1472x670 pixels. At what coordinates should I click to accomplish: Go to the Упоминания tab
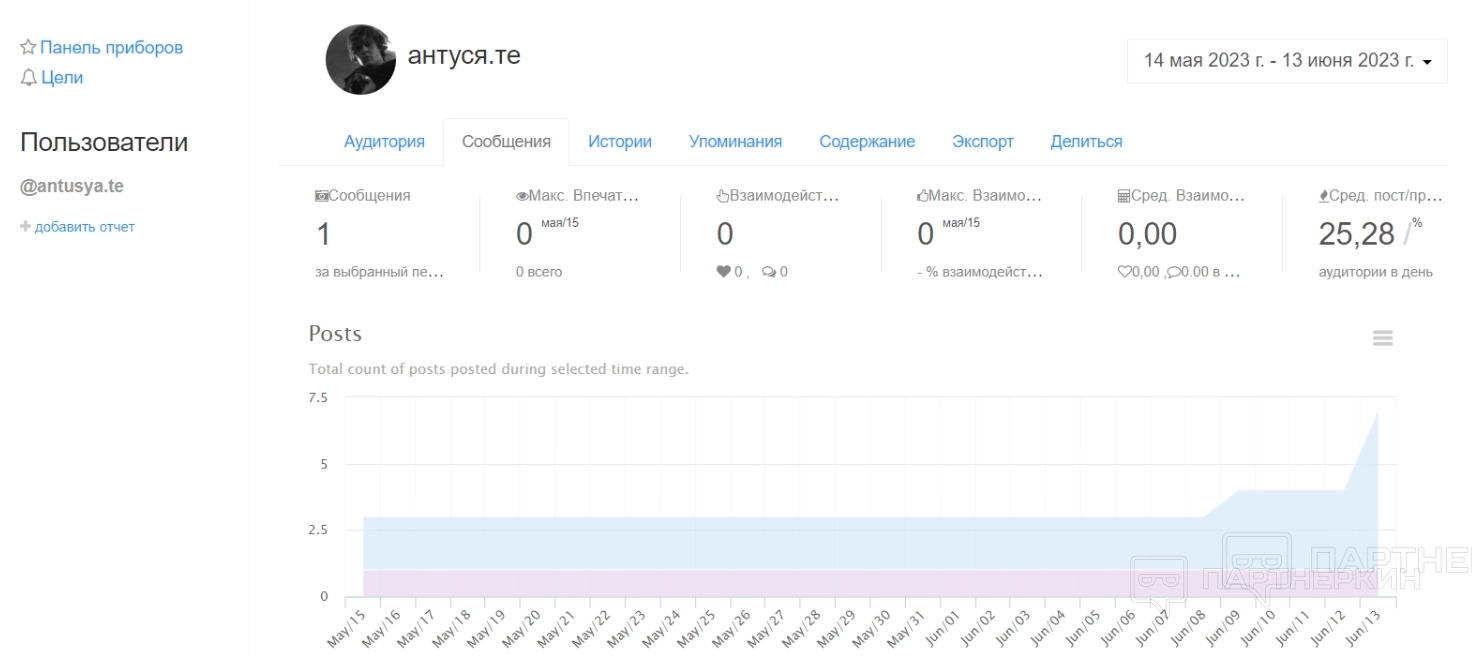[735, 142]
